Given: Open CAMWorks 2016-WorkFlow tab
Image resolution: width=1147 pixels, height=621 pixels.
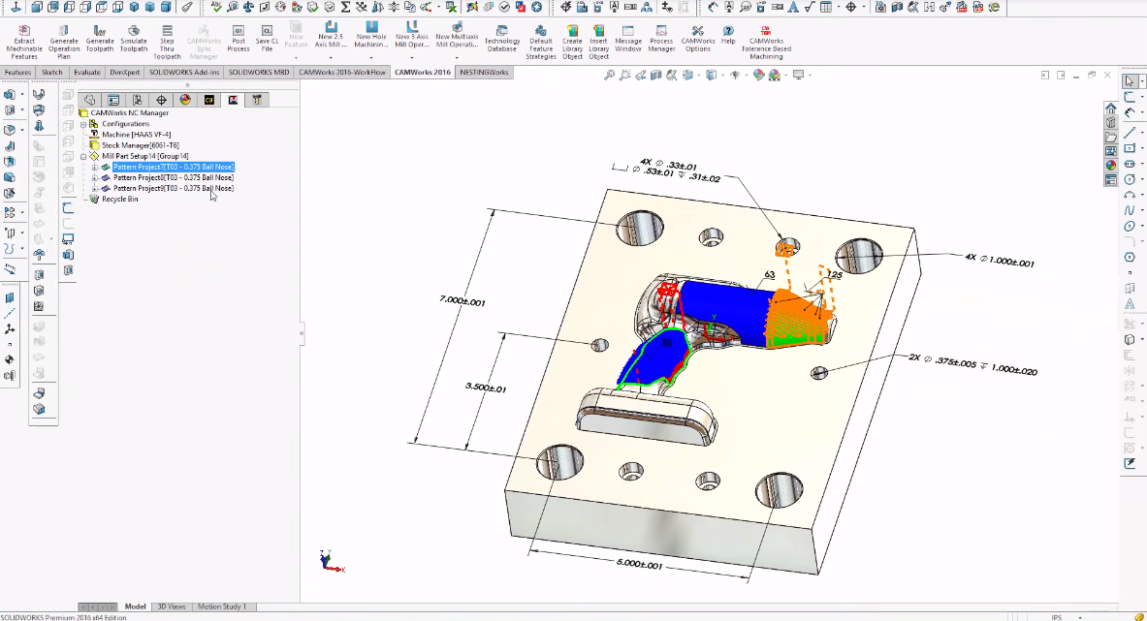Looking at the screenshot, I should (342, 72).
